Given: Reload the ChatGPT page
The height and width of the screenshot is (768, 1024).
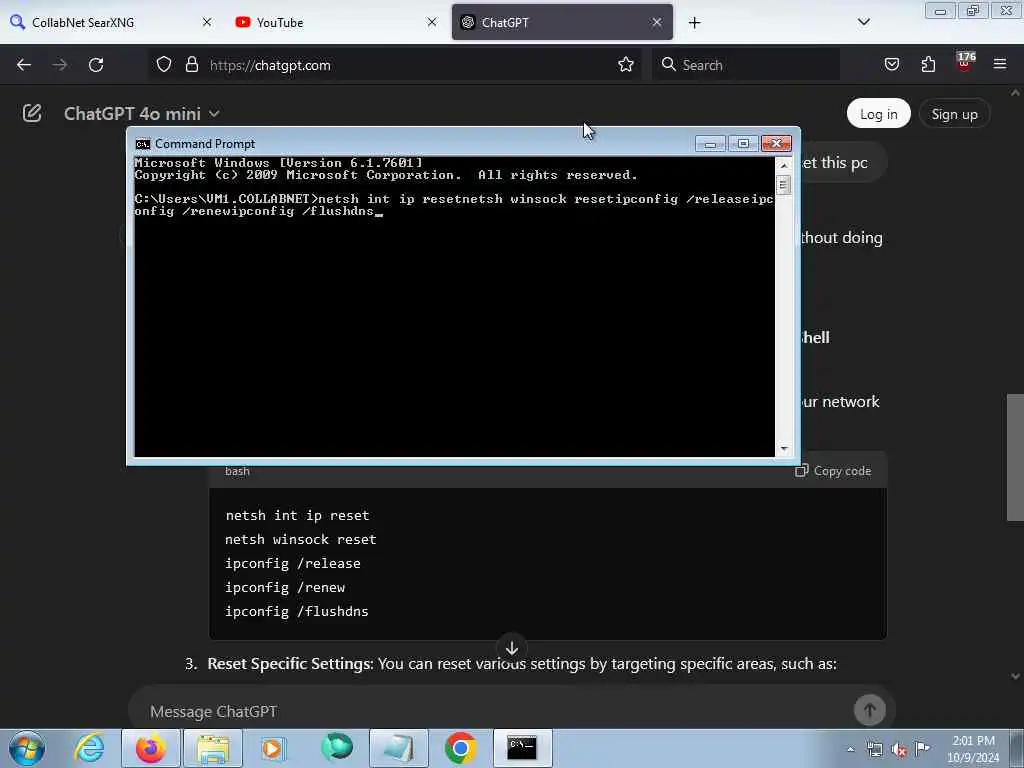Looking at the screenshot, I should pyautogui.click(x=96, y=65).
